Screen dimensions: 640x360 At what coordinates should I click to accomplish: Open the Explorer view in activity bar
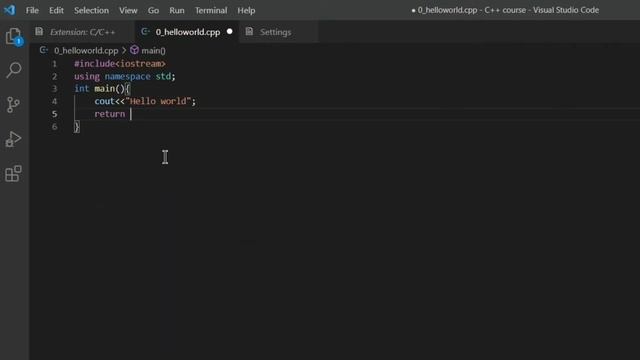pyautogui.click(x=13, y=37)
